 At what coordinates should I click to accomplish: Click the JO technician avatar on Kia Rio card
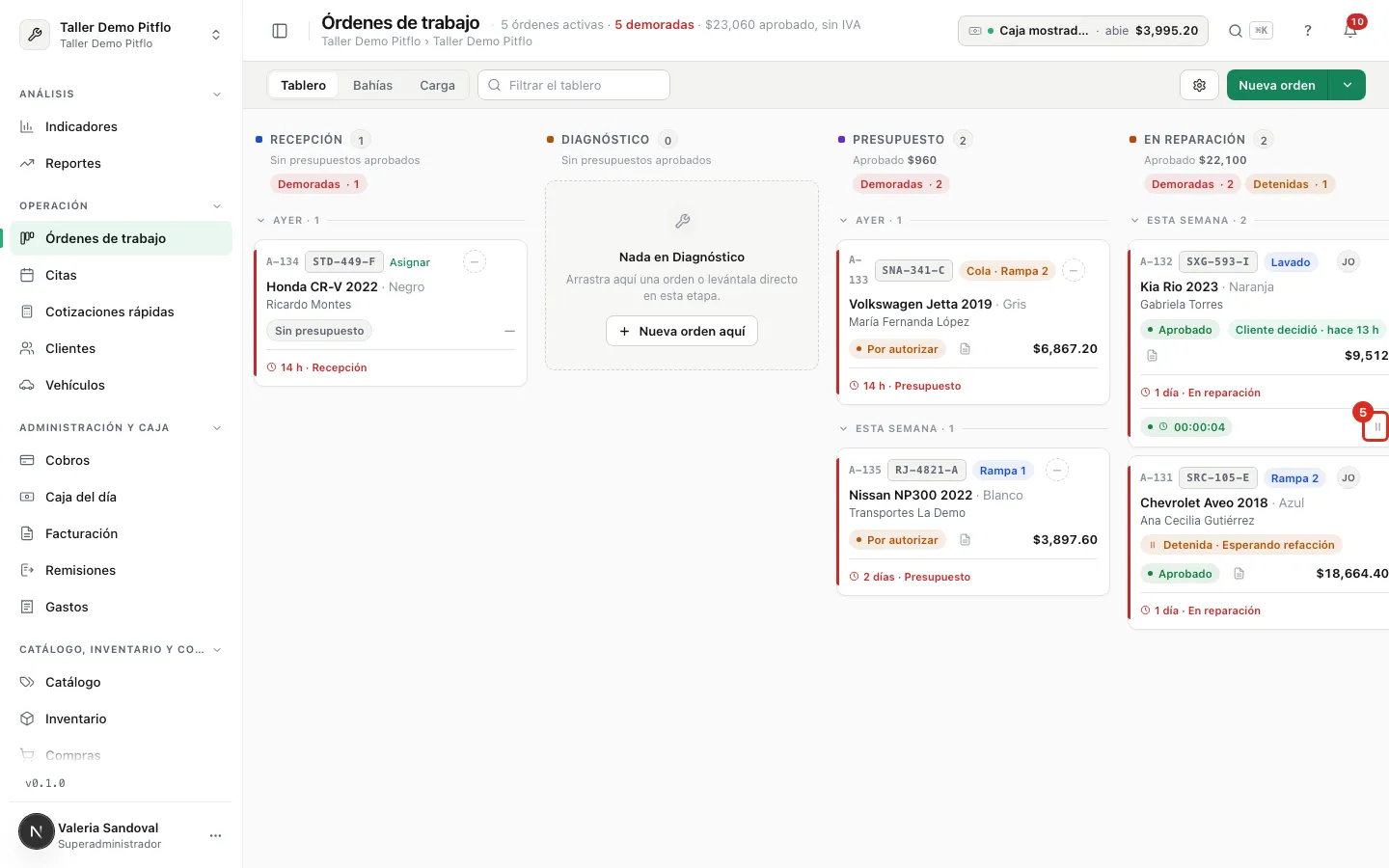[1348, 261]
